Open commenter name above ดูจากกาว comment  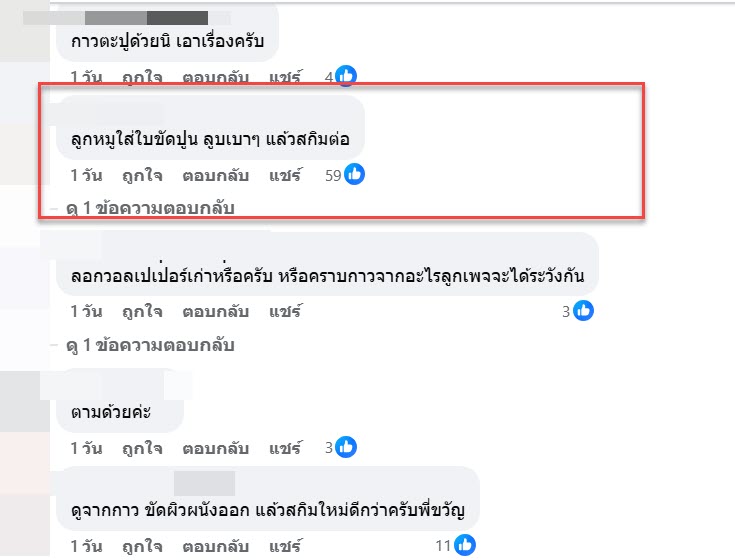click(x=204, y=482)
